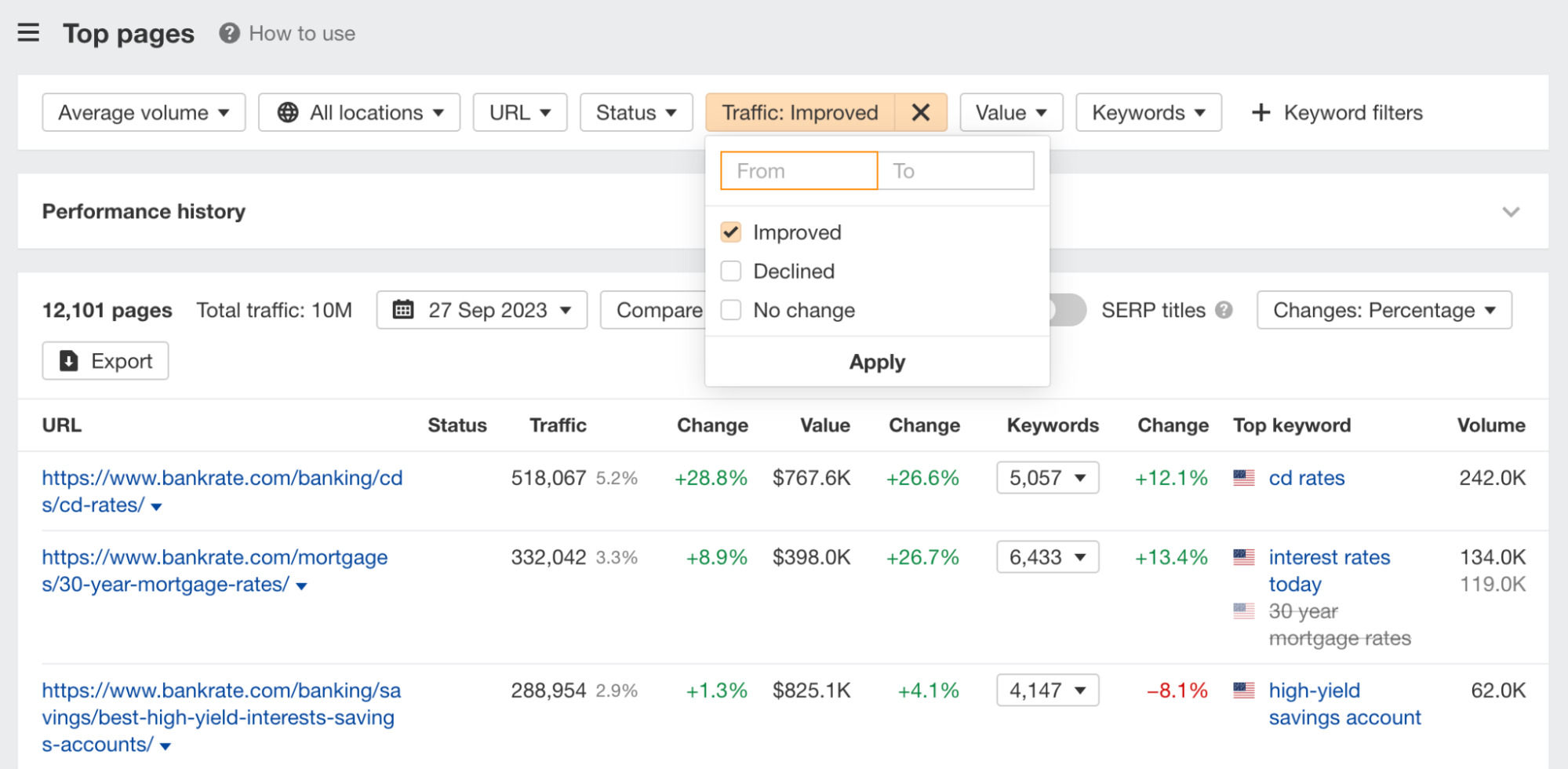Image resolution: width=1568 pixels, height=769 pixels.
Task: Click the US flag beside high-yield savings account
Action: tap(1243, 690)
